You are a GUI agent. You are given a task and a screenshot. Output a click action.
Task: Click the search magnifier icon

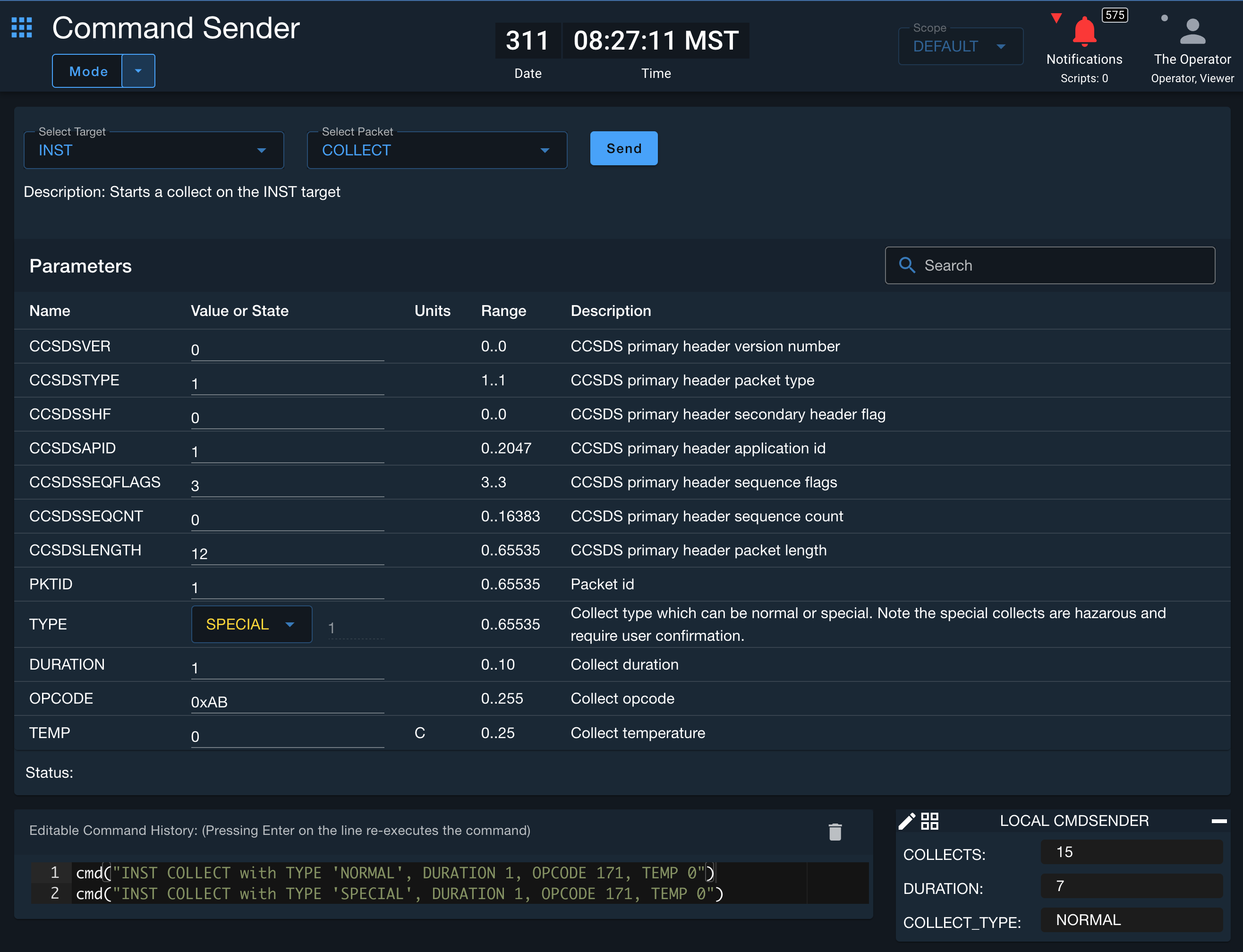[x=907, y=265]
